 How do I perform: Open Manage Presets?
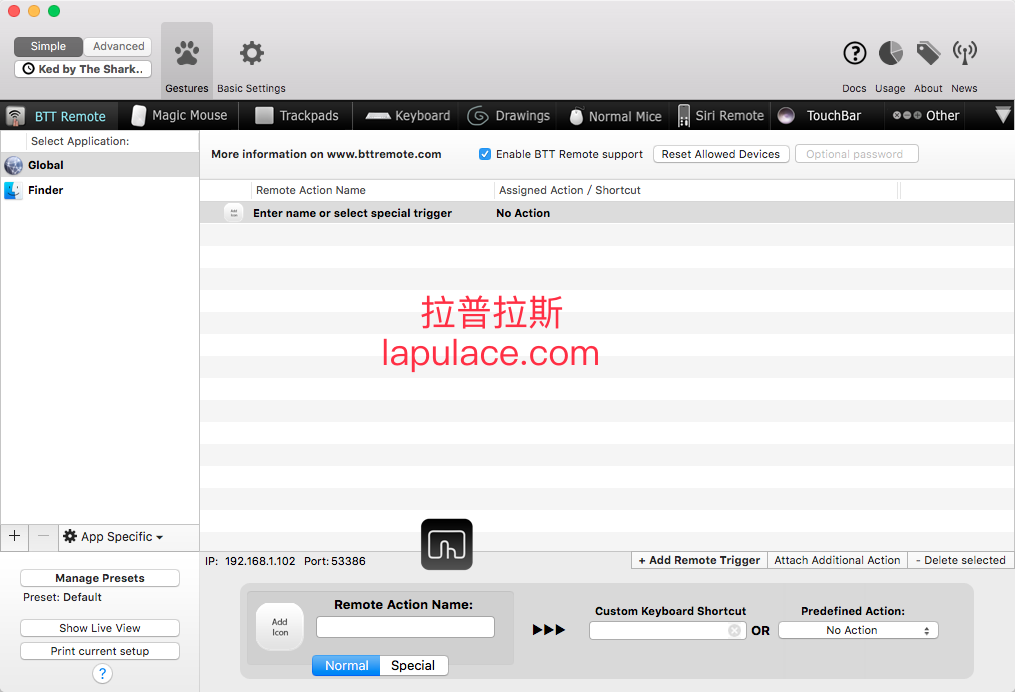(100, 578)
